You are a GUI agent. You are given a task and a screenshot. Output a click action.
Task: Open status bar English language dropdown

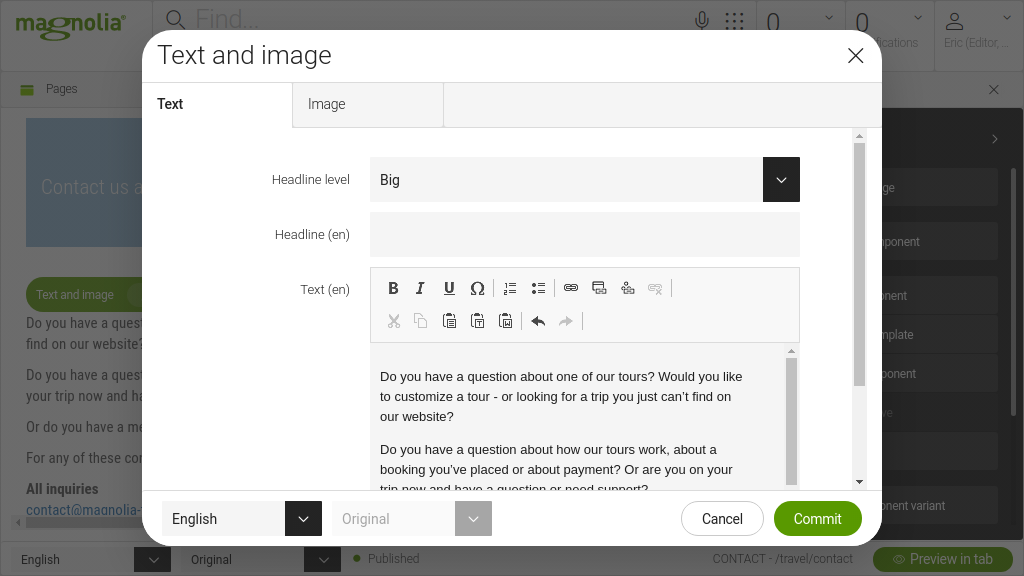(x=152, y=560)
